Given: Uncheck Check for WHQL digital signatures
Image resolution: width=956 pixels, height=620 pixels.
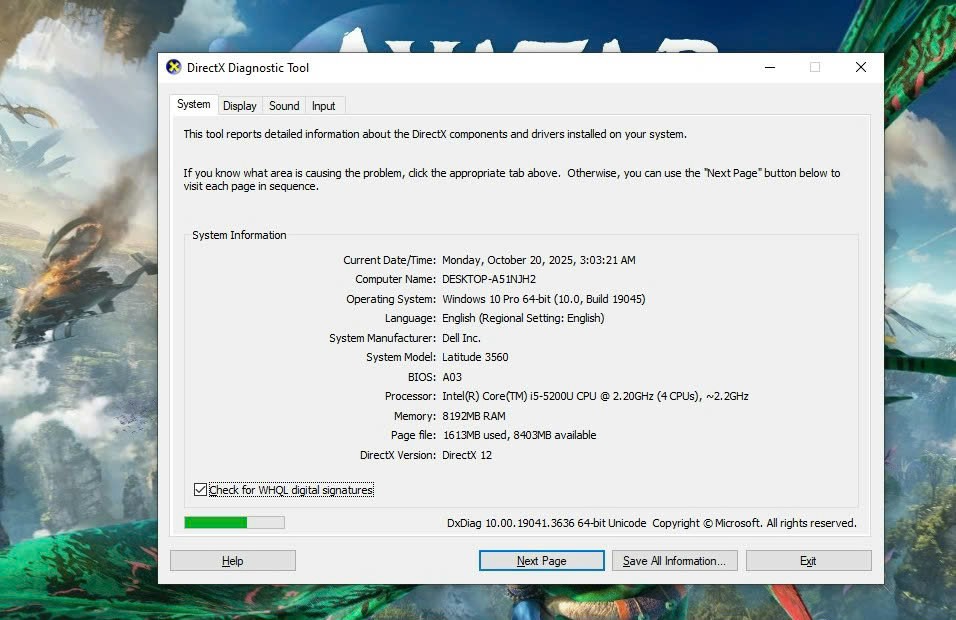Looking at the screenshot, I should tap(201, 490).
